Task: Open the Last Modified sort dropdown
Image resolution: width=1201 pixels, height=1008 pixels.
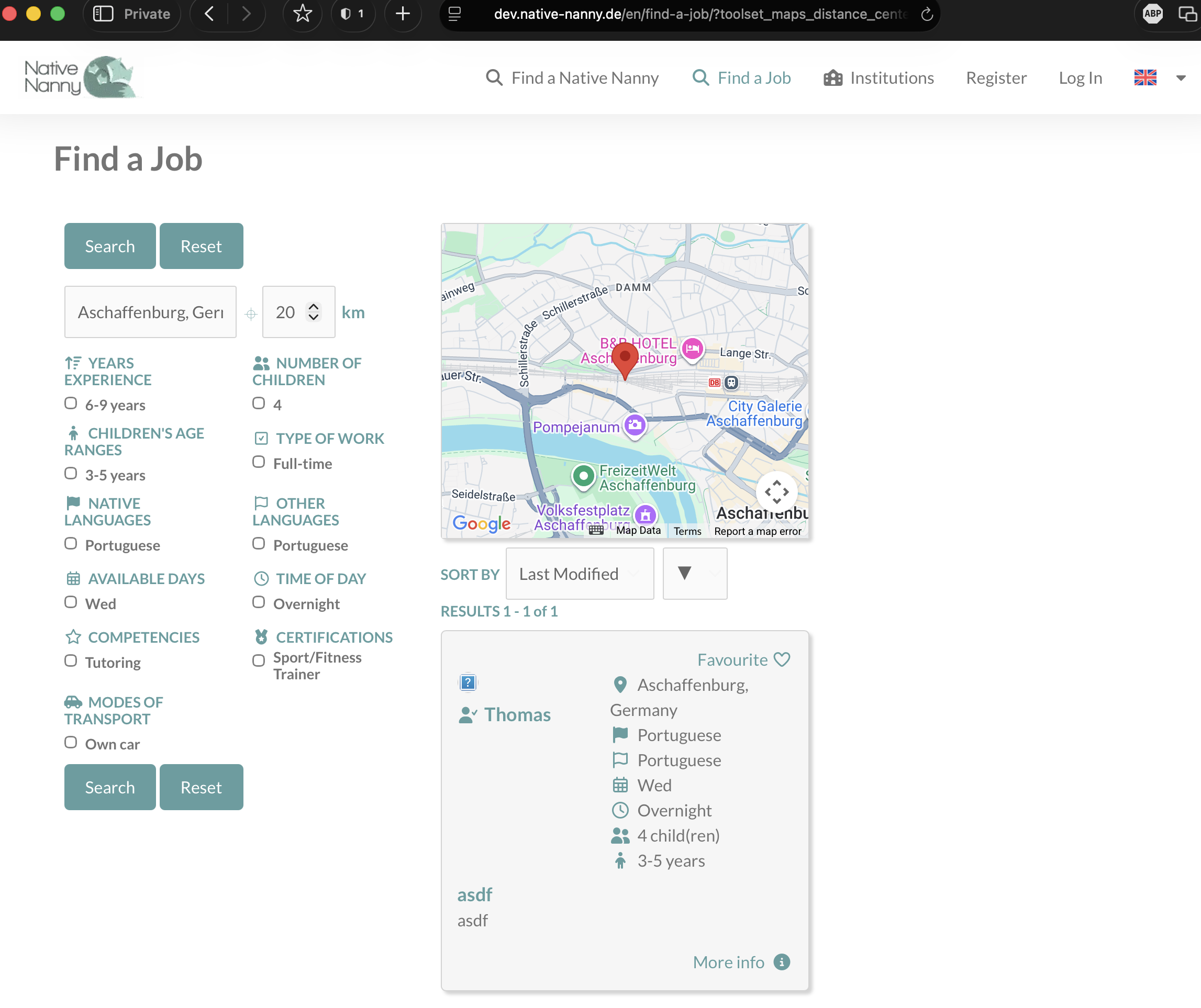Action: [x=580, y=574]
